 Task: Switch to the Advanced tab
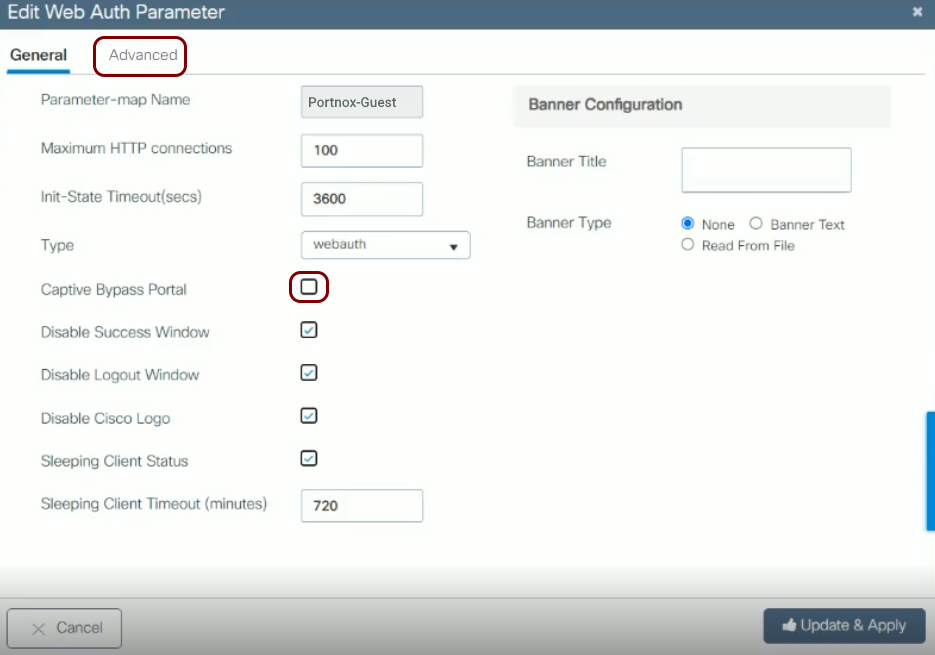pyautogui.click(x=142, y=55)
